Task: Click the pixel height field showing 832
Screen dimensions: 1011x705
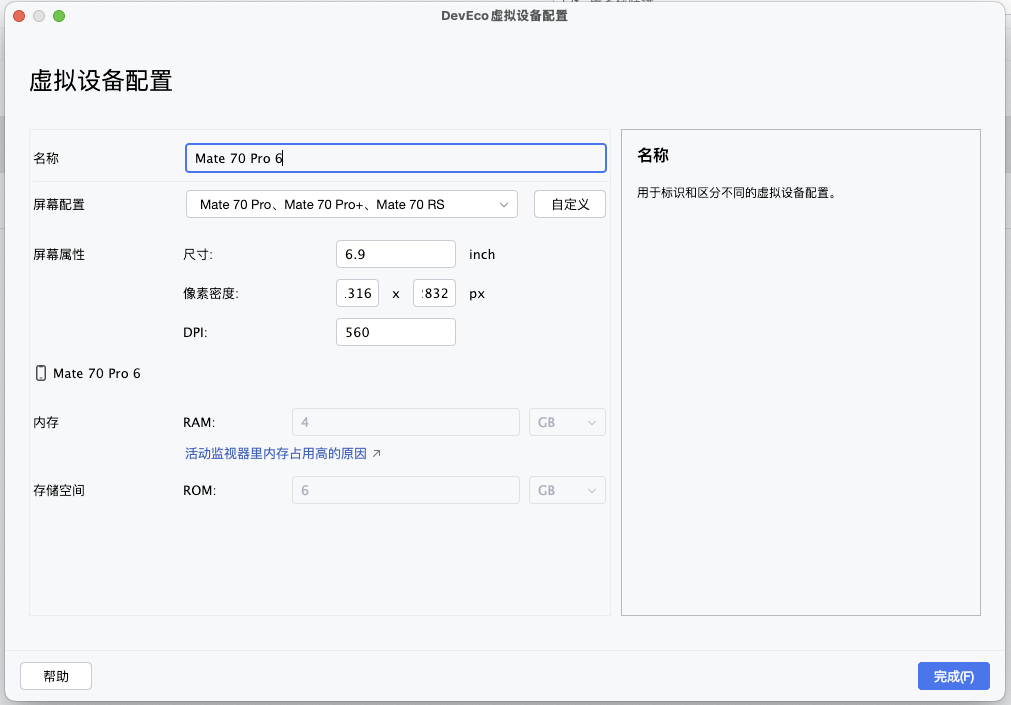Action: [435, 293]
